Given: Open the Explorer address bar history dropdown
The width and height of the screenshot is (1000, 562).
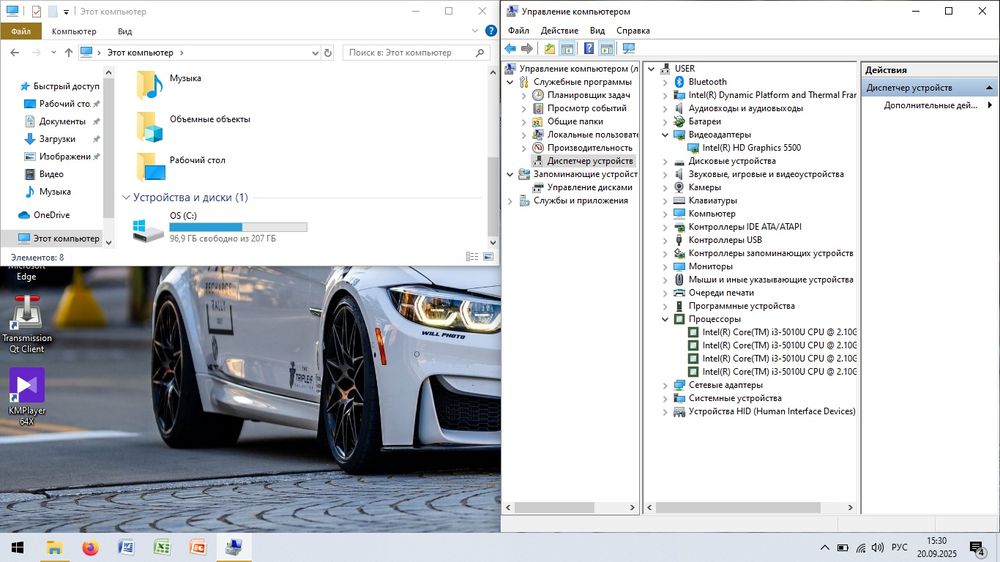Looking at the screenshot, I should (314, 53).
